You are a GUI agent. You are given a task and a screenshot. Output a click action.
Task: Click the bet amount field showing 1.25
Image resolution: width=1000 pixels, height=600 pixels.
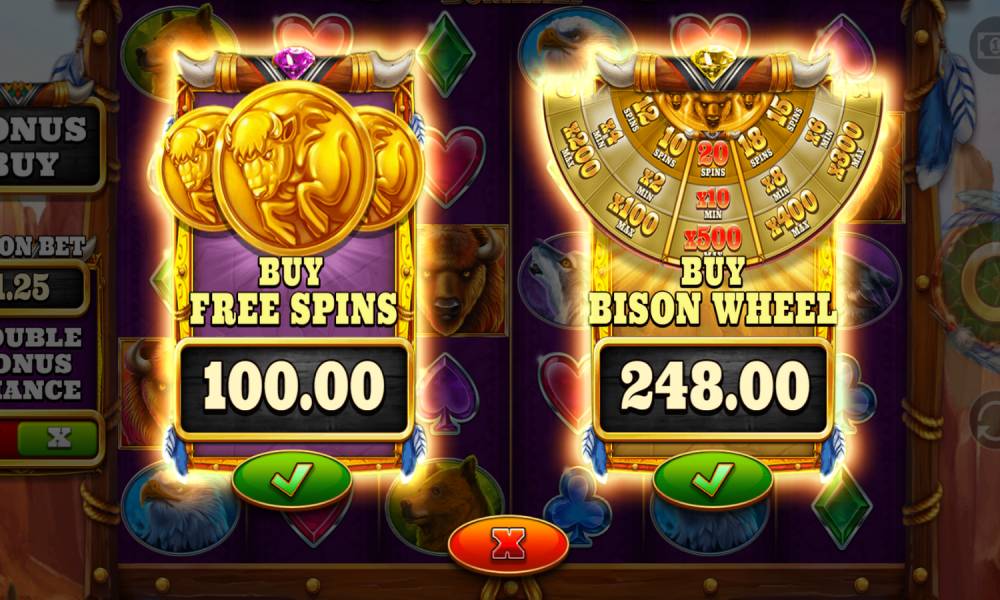41,288
